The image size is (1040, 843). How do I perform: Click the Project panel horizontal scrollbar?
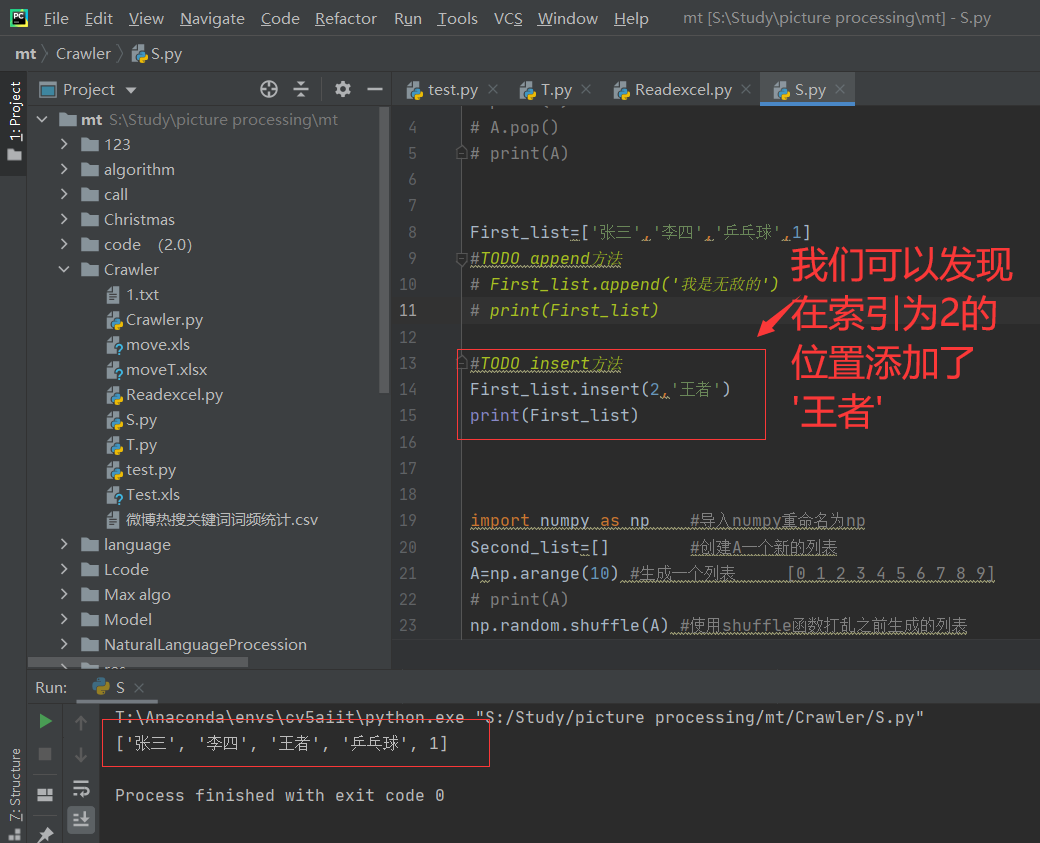point(138,662)
